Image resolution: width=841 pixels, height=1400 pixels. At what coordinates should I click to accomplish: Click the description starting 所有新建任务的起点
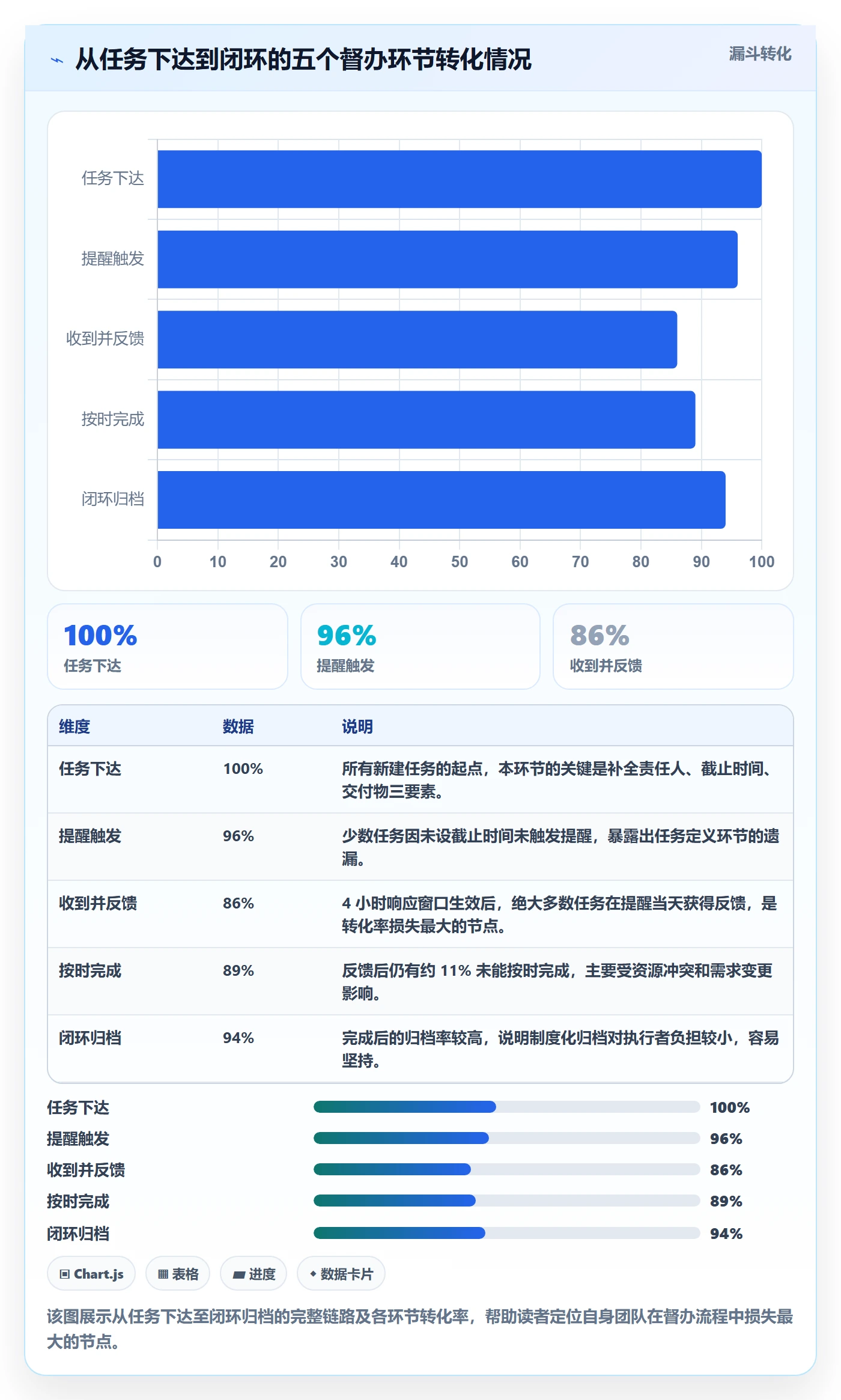coord(560,780)
